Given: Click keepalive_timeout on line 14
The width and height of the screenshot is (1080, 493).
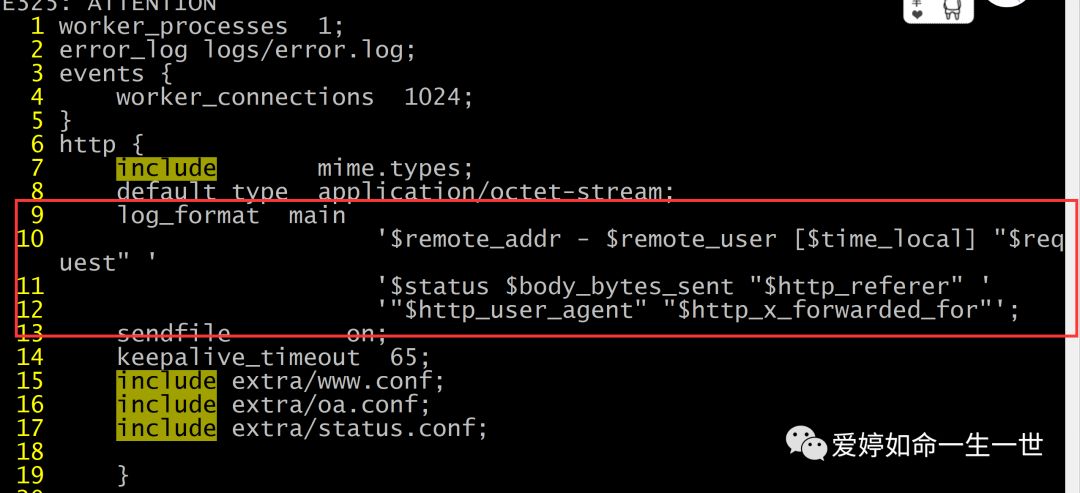Looking at the screenshot, I should pos(238,358).
